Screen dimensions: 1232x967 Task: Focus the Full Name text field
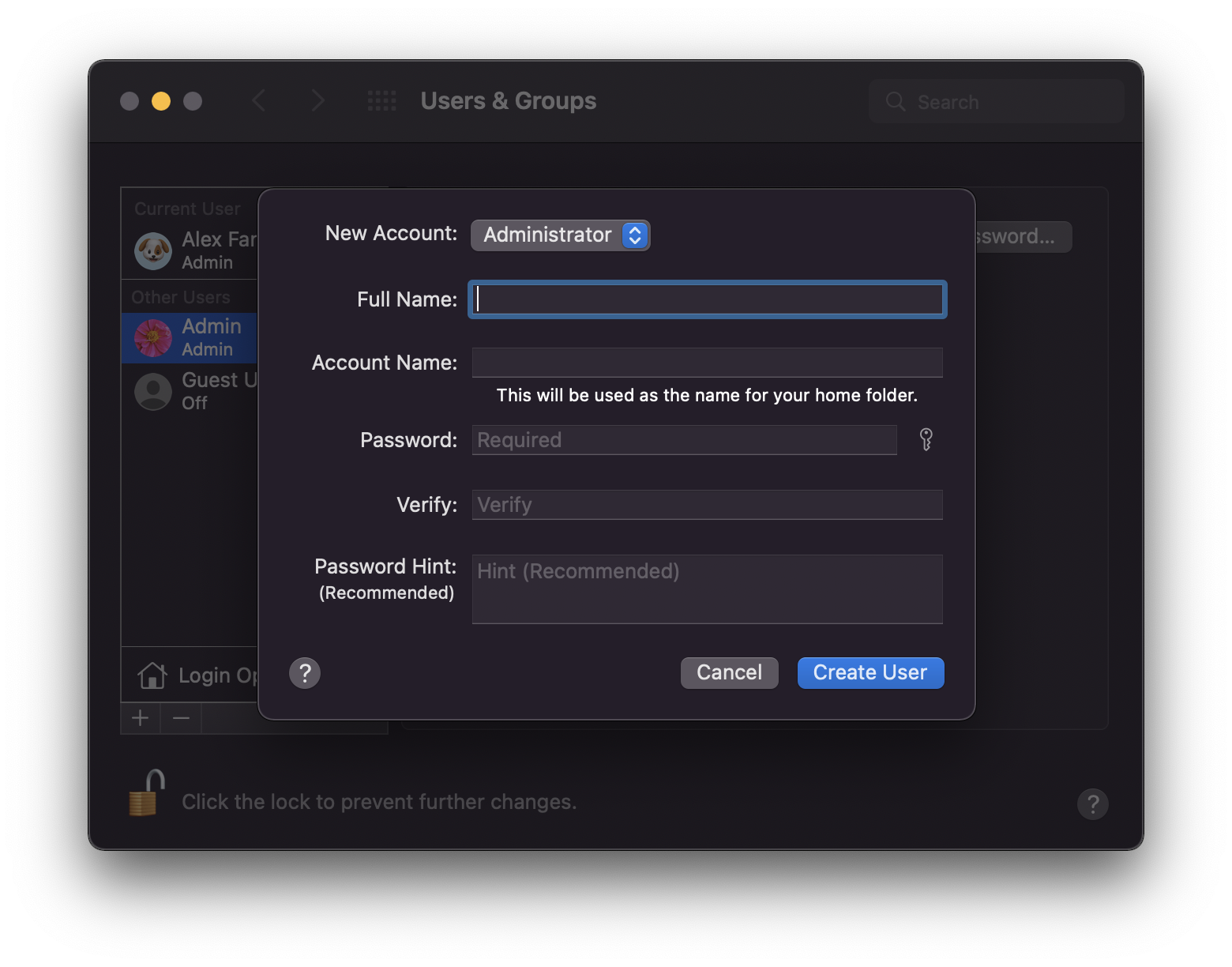pyautogui.click(x=708, y=299)
